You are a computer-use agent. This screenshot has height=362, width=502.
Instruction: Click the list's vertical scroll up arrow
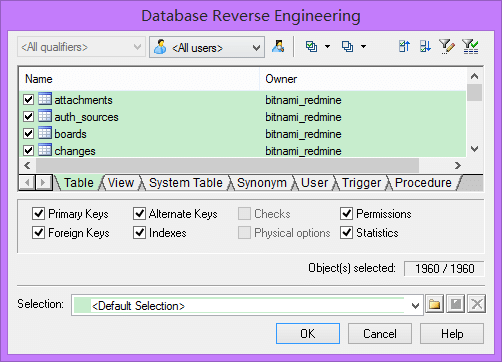pyautogui.click(x=474, y=76)
